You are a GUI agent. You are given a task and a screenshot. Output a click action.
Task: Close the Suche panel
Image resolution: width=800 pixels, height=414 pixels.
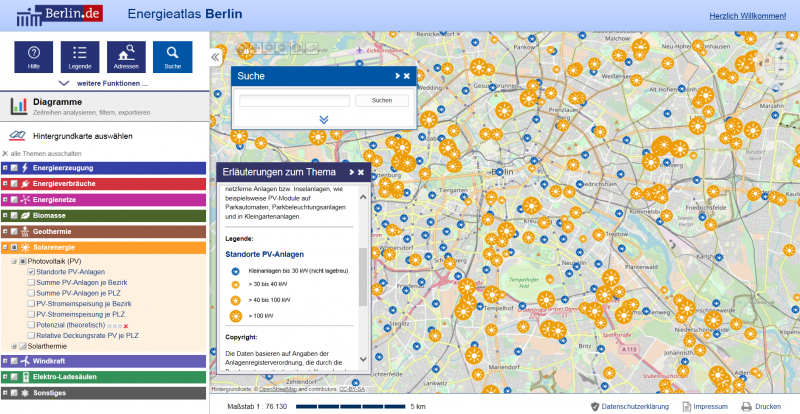pyautogui.click(x=407, y=76)
